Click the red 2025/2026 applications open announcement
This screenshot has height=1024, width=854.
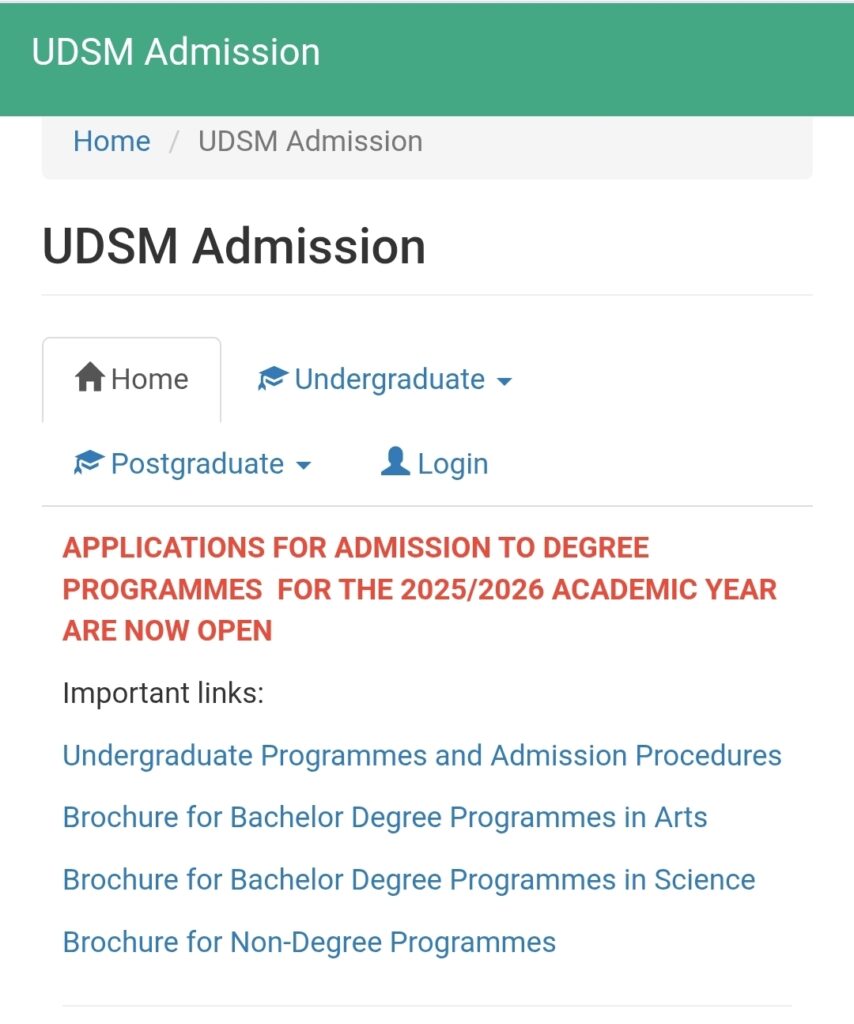pos(419,589)
